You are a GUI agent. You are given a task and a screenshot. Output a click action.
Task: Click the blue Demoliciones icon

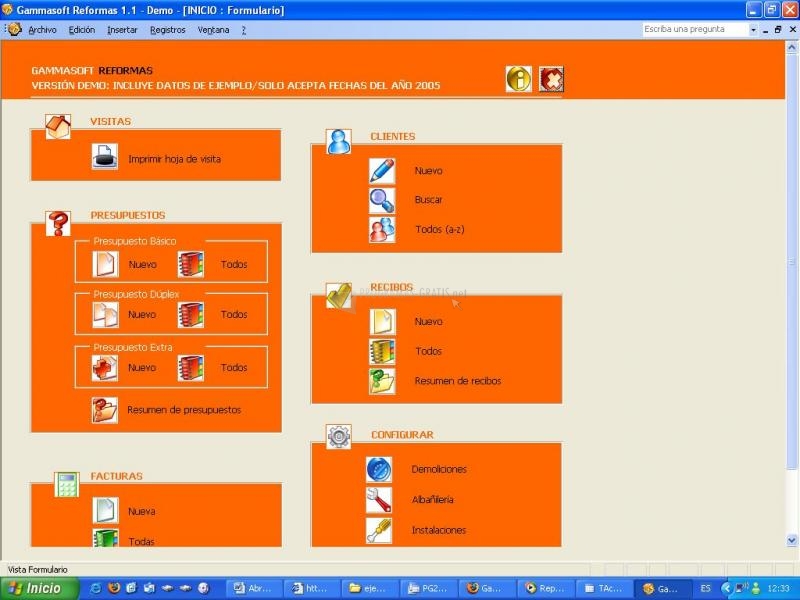coord(379,469)
